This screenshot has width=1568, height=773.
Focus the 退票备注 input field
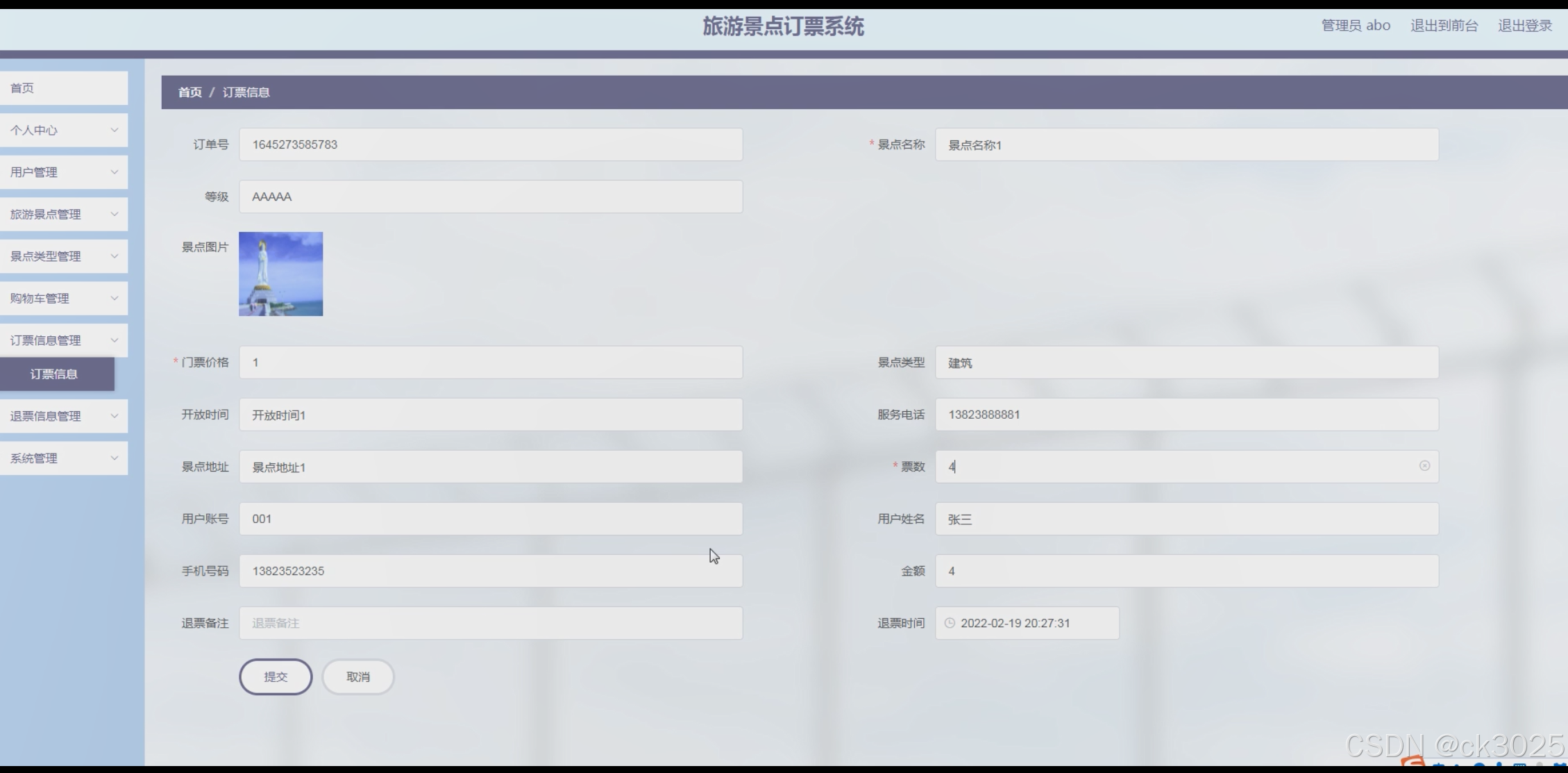(x=490, y=623)
